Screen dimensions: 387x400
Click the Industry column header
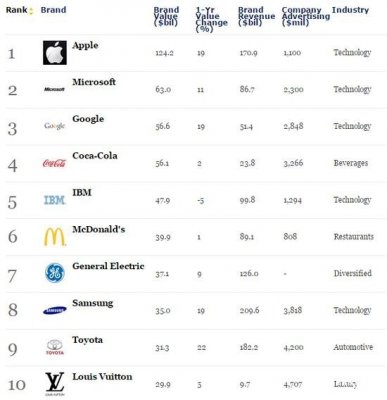pos(350,10)
